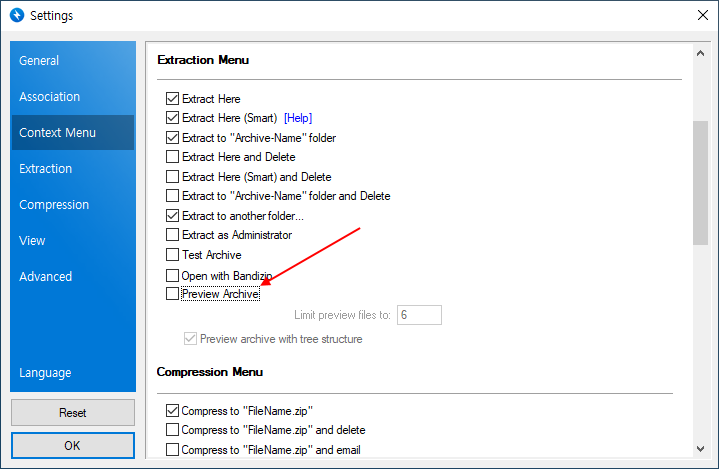Go to the View settings tab
This screenshot has height=469, width=719.
[x=32, y=241]
